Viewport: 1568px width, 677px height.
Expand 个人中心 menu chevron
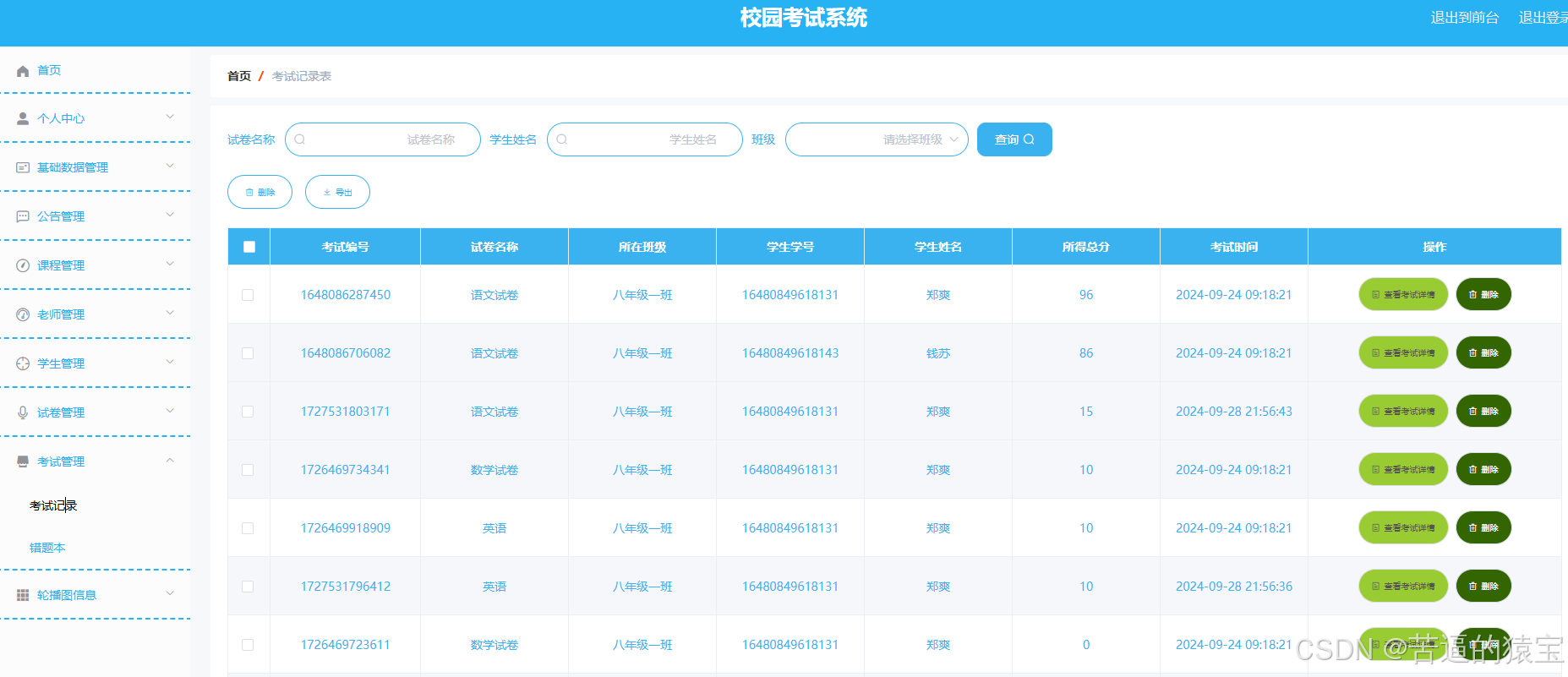(x=170, y=117)
